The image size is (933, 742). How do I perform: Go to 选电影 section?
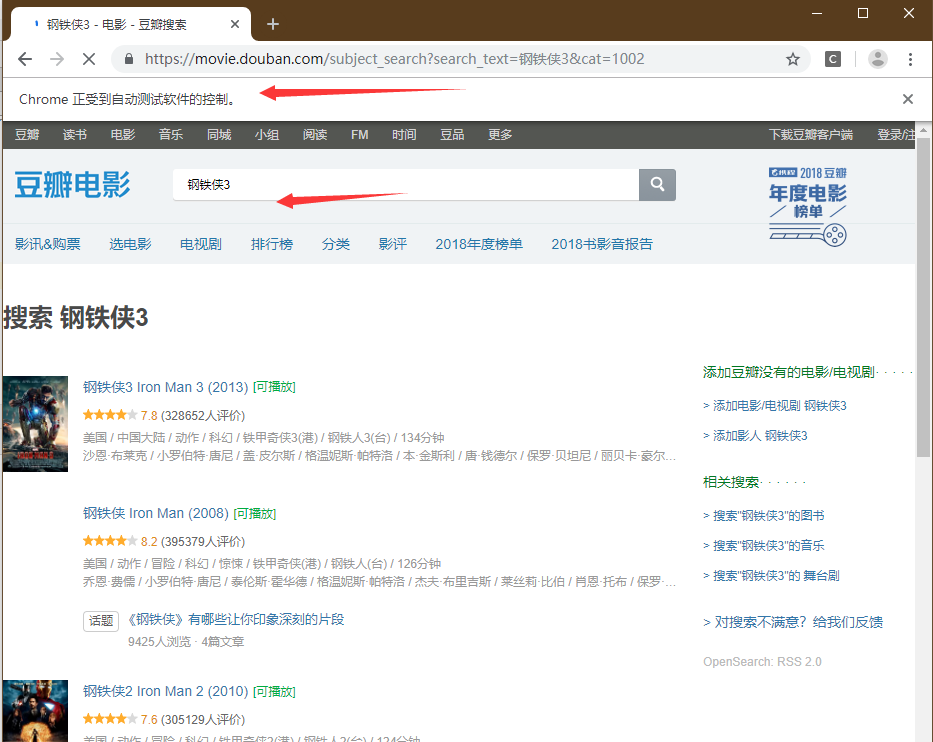(x=130, y=244)
